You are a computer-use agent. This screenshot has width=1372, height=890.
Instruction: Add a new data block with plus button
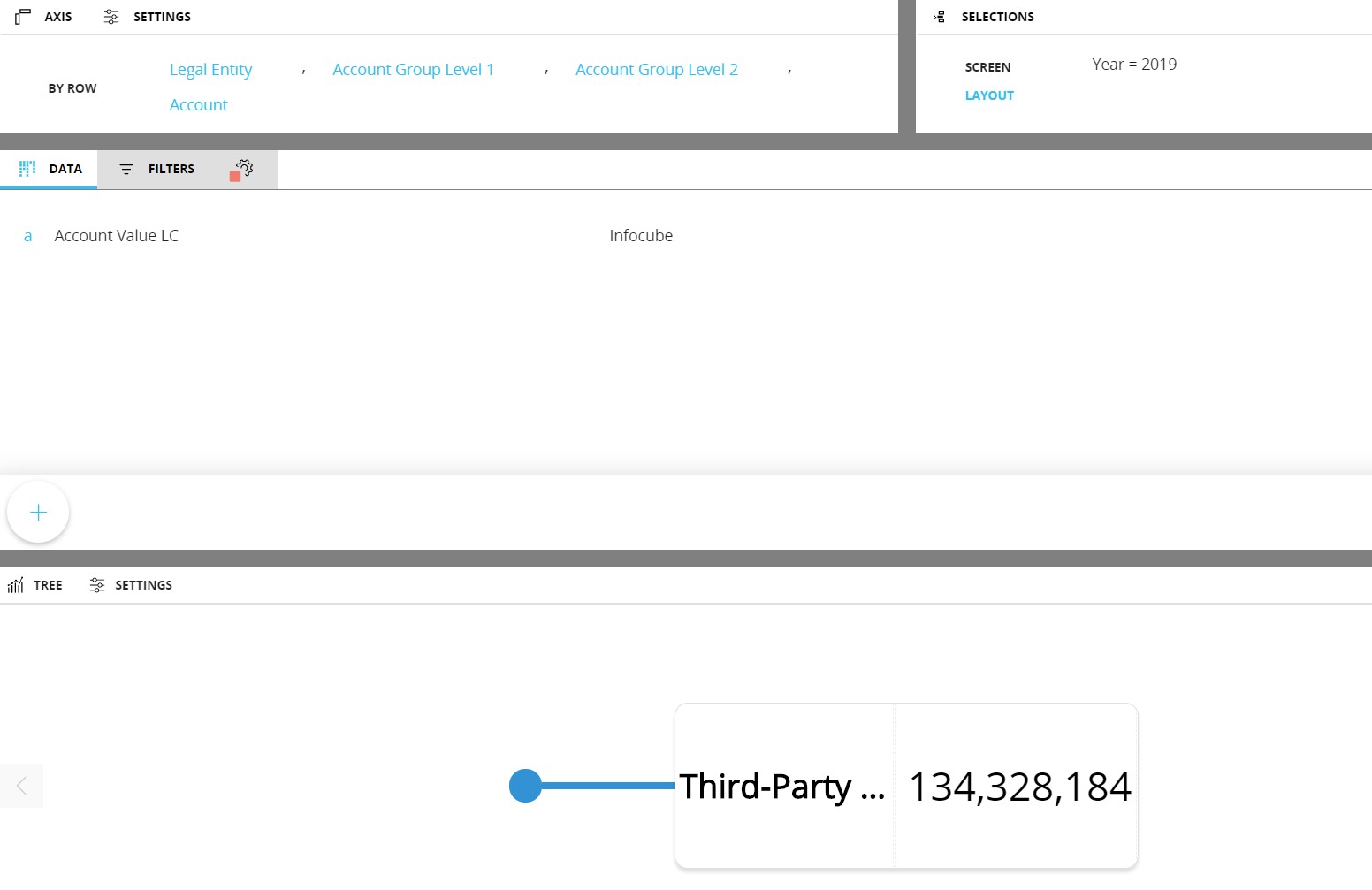38,512
